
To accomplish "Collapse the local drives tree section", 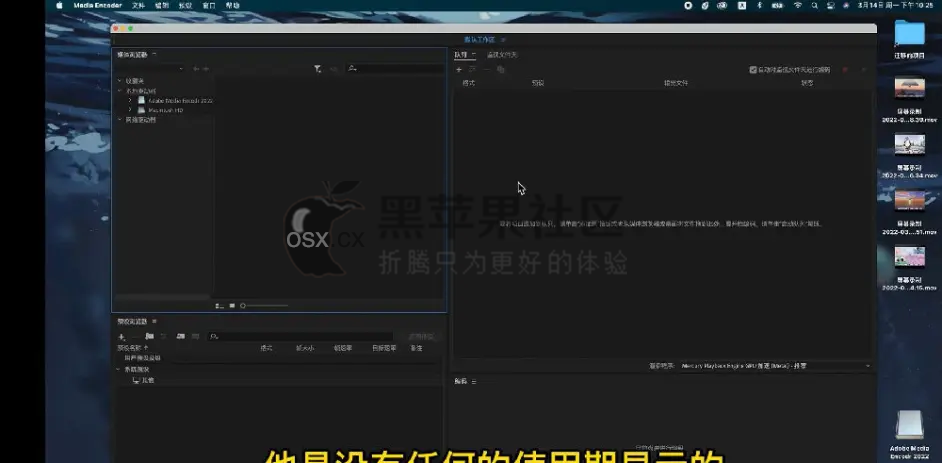I will (120, 91).
